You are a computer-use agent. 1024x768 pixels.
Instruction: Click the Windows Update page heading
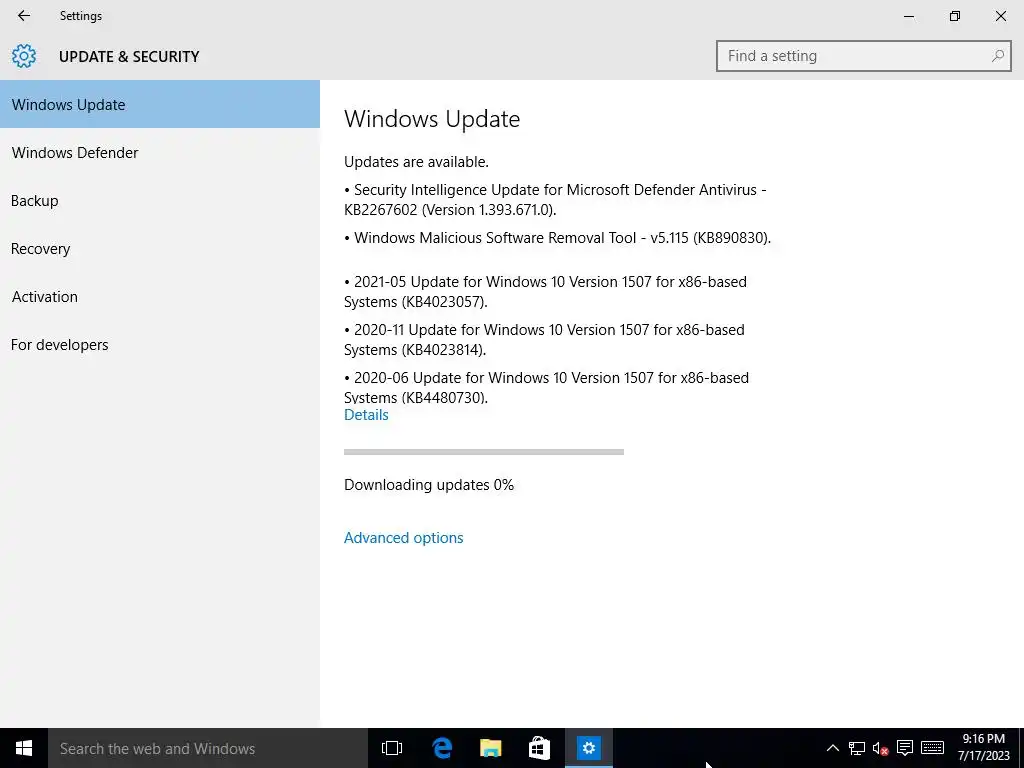pos(432,119)
